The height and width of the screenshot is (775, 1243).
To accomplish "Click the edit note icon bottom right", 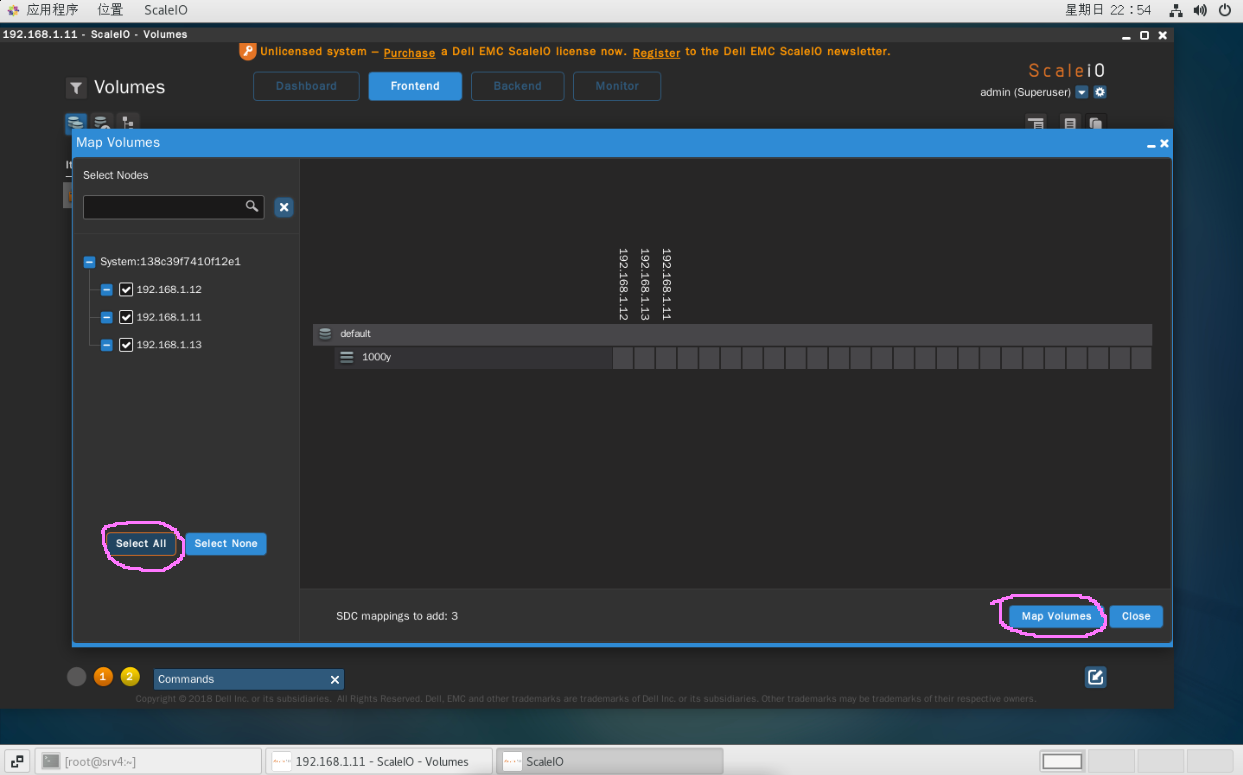I will point(1096,677).
